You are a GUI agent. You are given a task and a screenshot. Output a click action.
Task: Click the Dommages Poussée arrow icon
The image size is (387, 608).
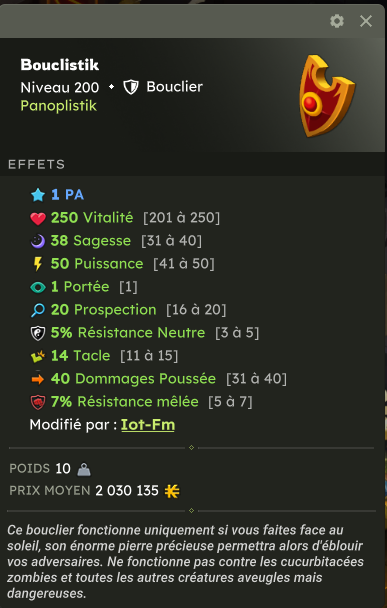(x=38, y=379)
